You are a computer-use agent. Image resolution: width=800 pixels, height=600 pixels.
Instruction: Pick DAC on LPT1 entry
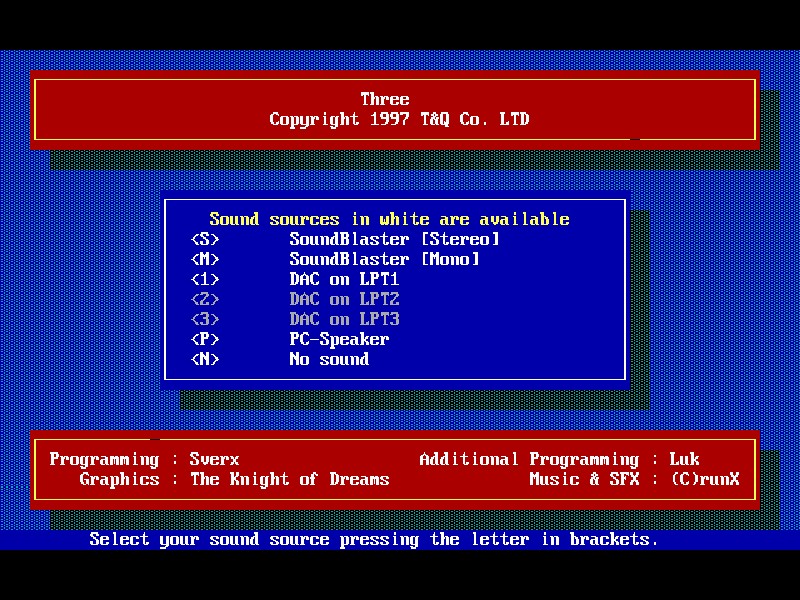click(x=344, y=279)
